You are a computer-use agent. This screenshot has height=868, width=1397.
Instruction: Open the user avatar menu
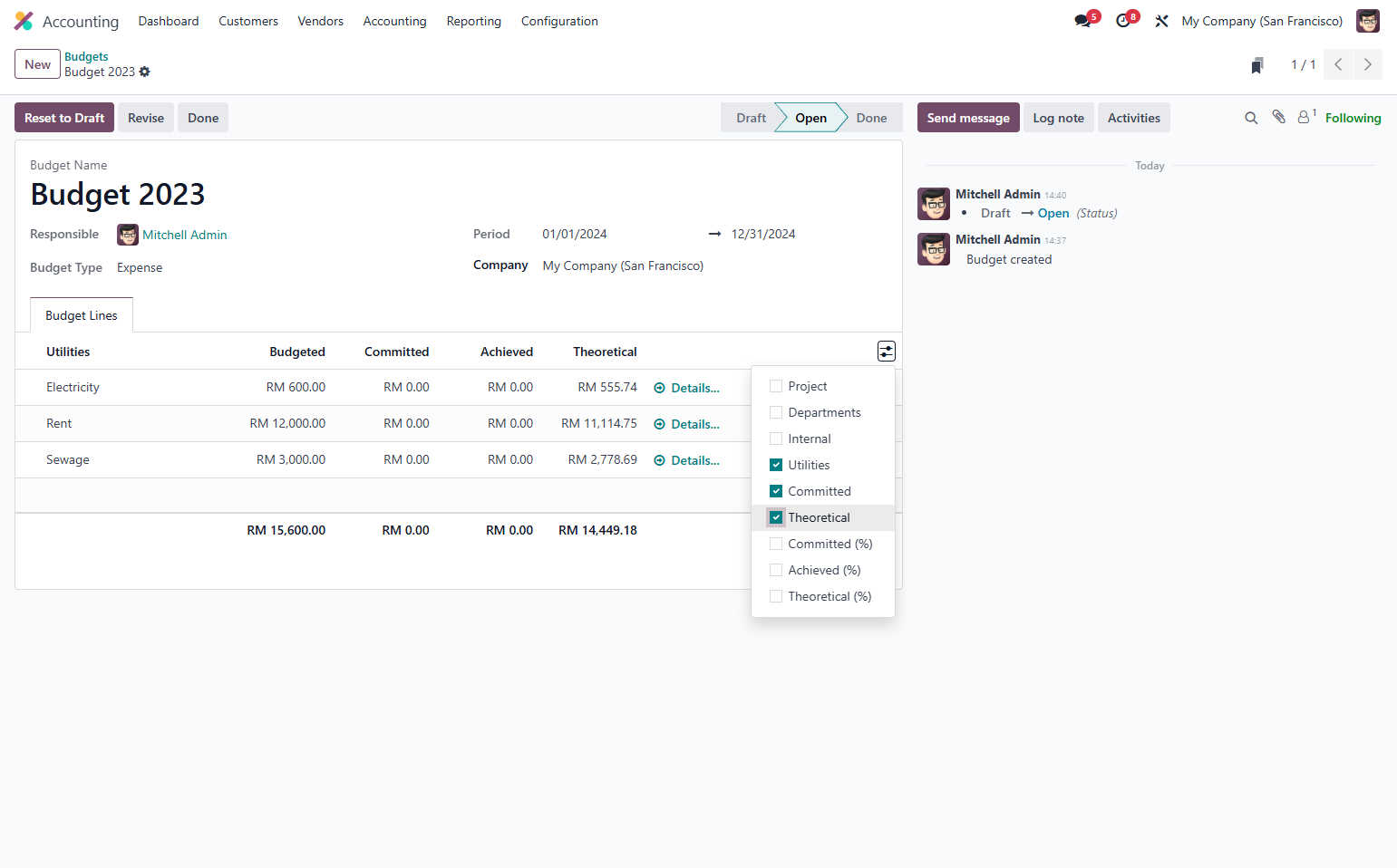pyautogui.click(x=1367, y=21)
